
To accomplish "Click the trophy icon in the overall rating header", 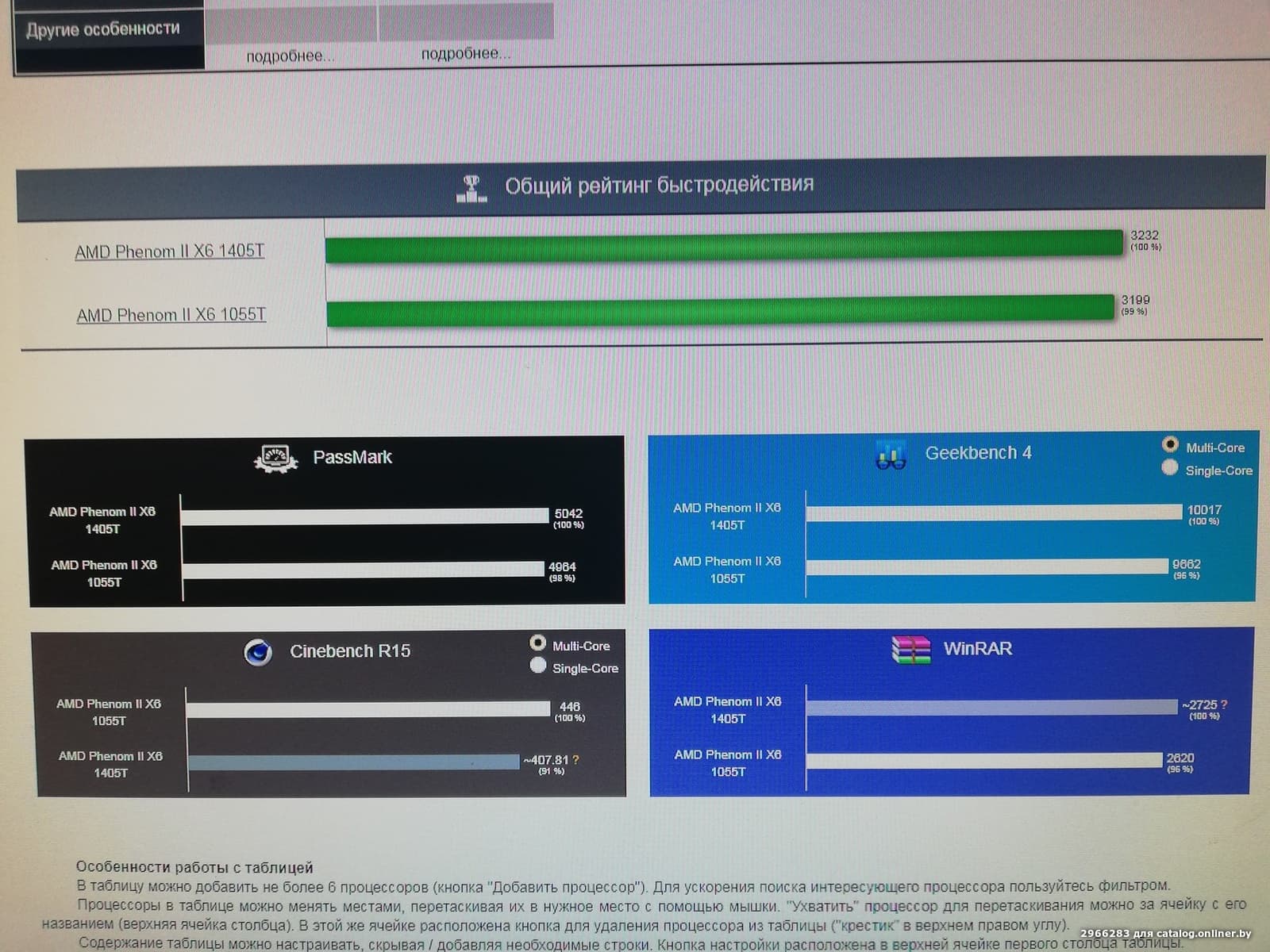I will pos(471,189).
